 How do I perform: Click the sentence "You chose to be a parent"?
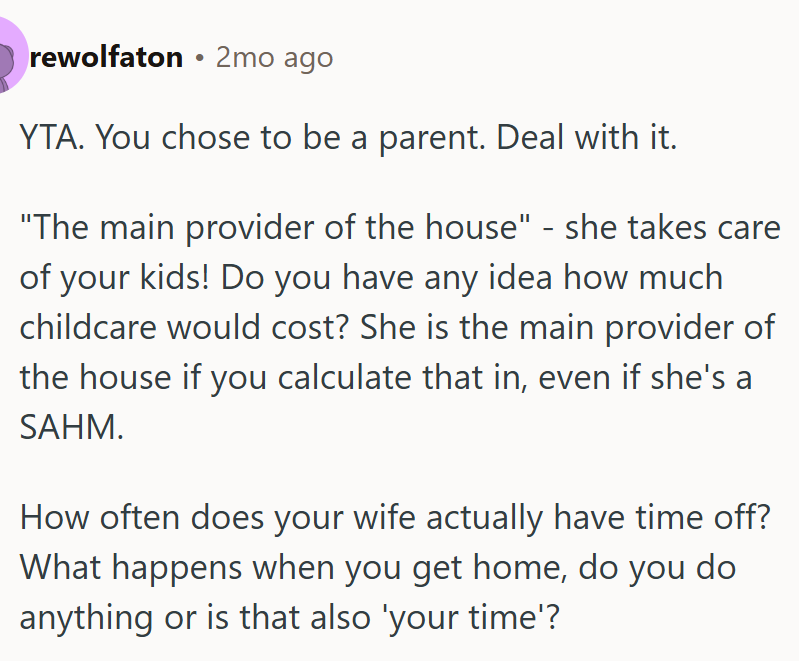click(x=292, y=137)
